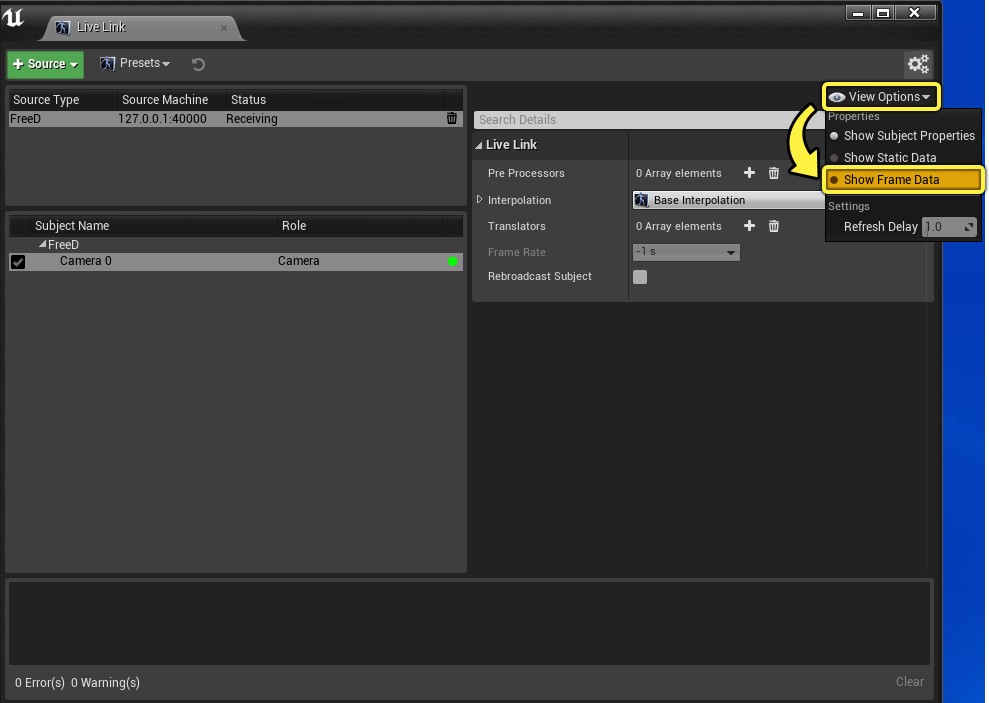Select the Camera 0 subject row
The width and height of the screenshot is (989, 703).
[x=236, y=262]
